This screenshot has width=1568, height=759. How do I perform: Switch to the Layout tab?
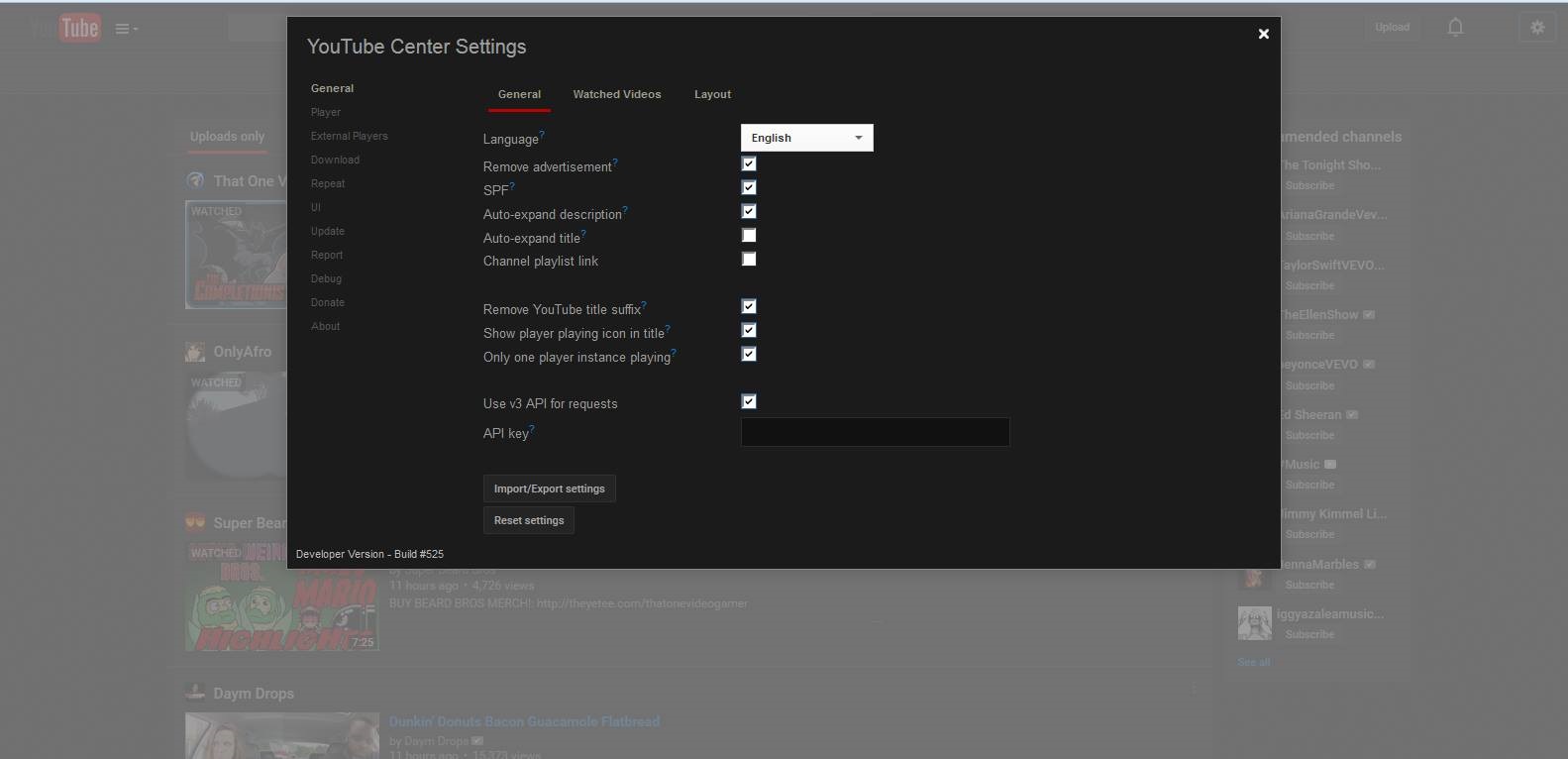[x=712, y=94]
